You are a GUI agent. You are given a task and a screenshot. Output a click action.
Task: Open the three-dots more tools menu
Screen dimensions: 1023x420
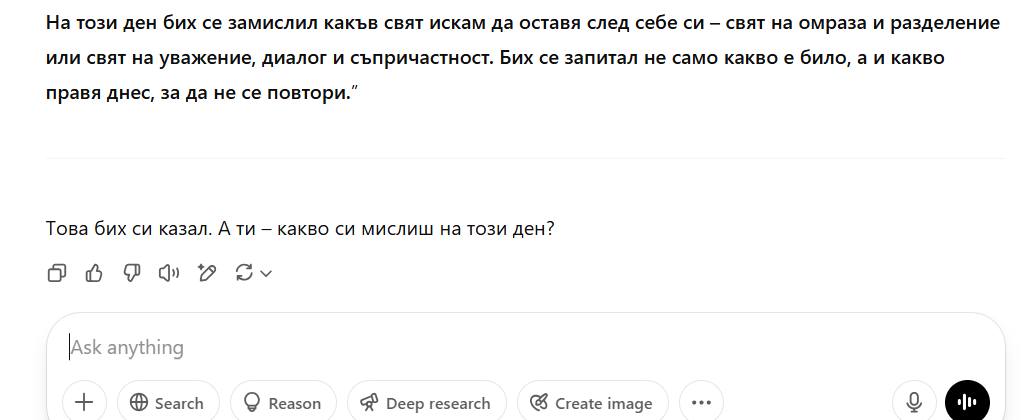pyautogui.click(x=701, y=402)
